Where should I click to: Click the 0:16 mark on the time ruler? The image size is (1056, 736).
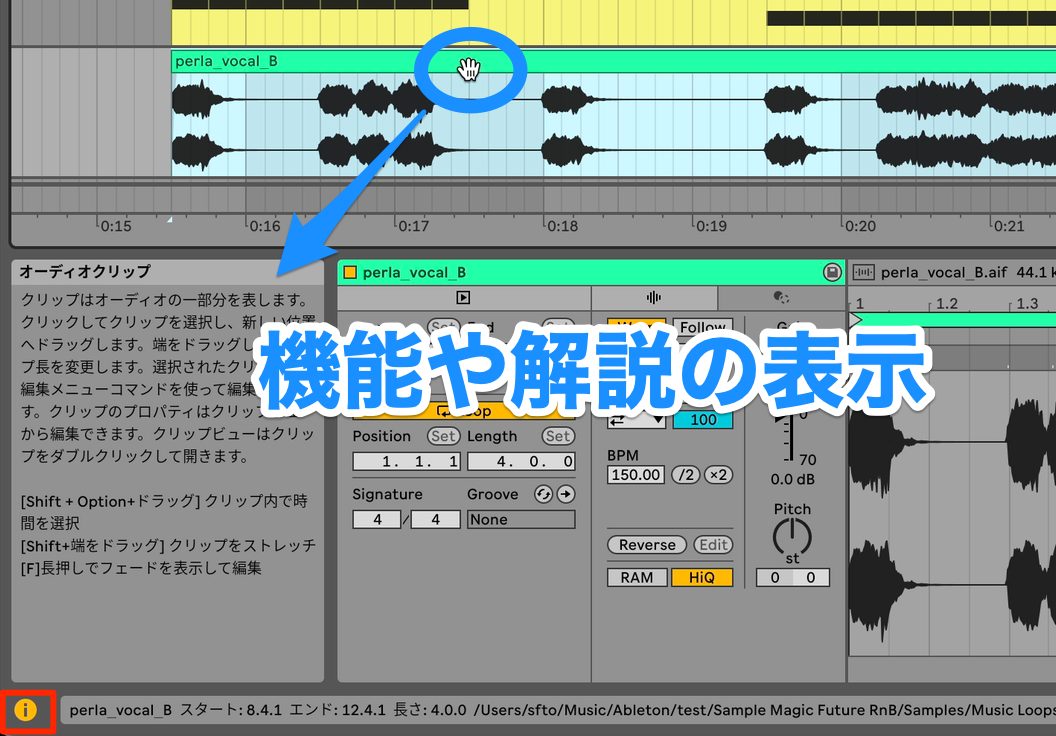click(265, 226)
